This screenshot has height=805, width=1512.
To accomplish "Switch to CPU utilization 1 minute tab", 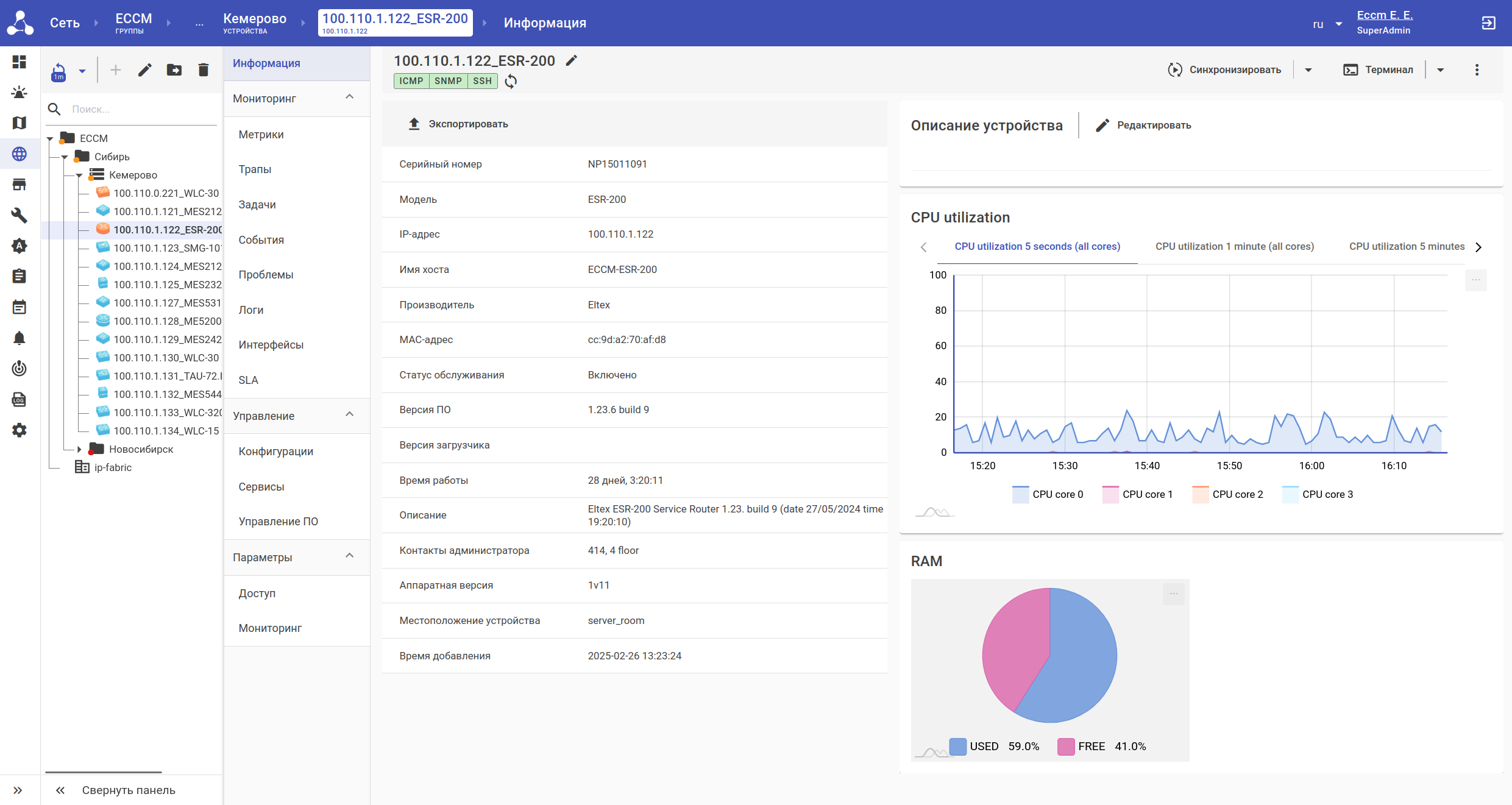I will (1234, 246).
